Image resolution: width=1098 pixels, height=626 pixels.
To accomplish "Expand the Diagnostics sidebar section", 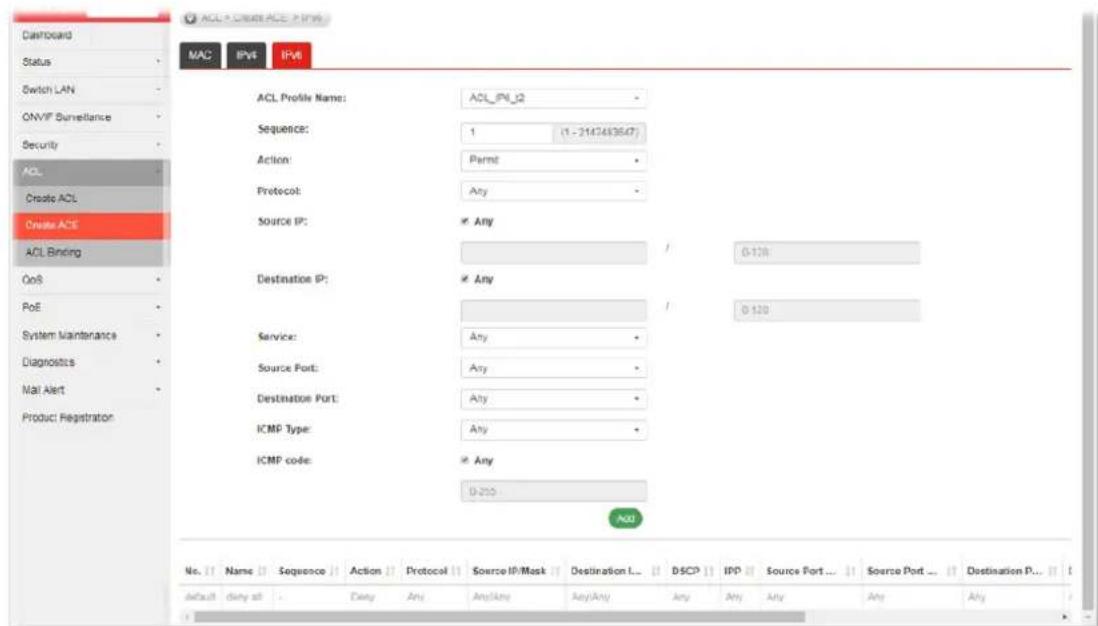I will tap(90, 363).
